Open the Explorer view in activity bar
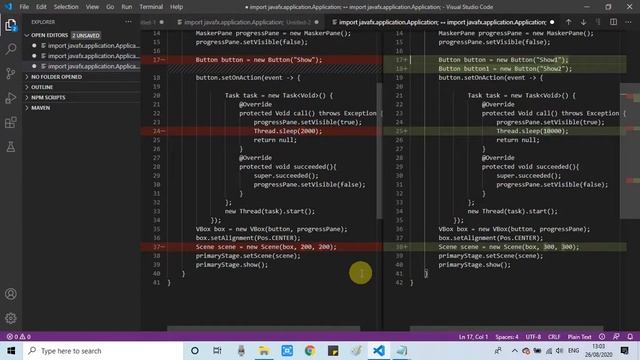The height and width of the screenshot is (360, 640). pyautogui.click(x=11, y=25)
